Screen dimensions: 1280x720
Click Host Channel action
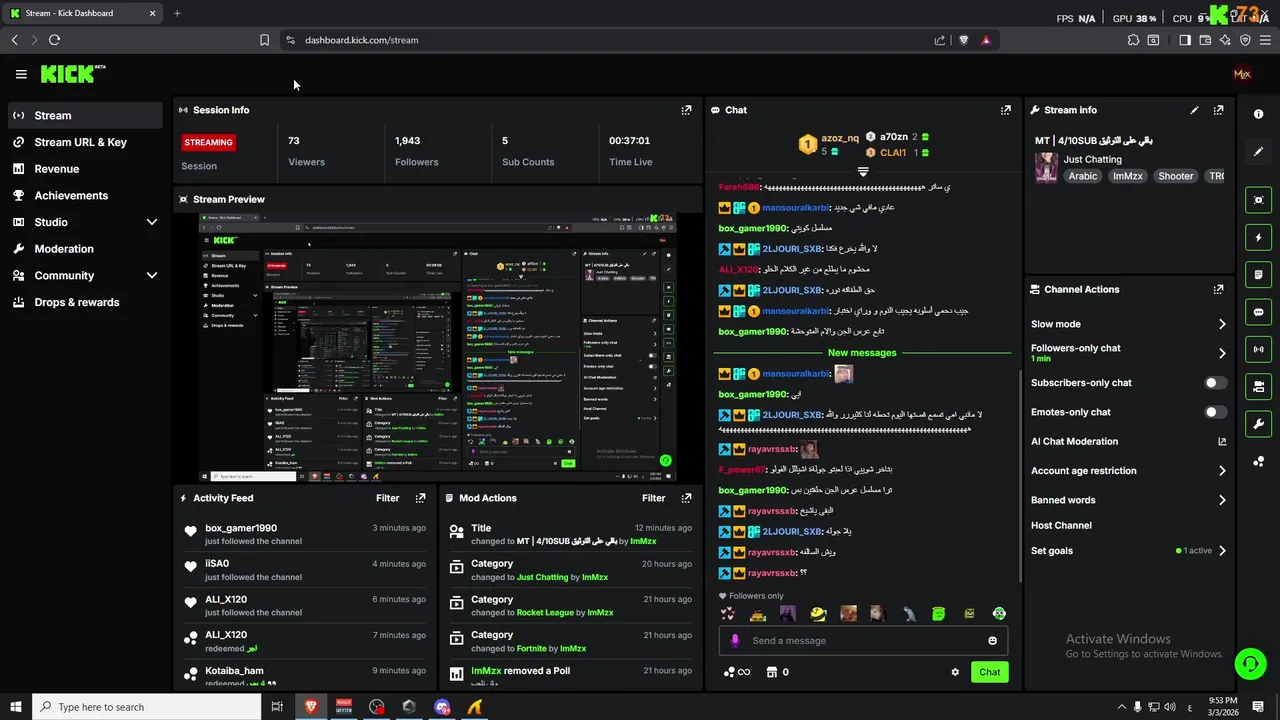(x=1061, y=525)
